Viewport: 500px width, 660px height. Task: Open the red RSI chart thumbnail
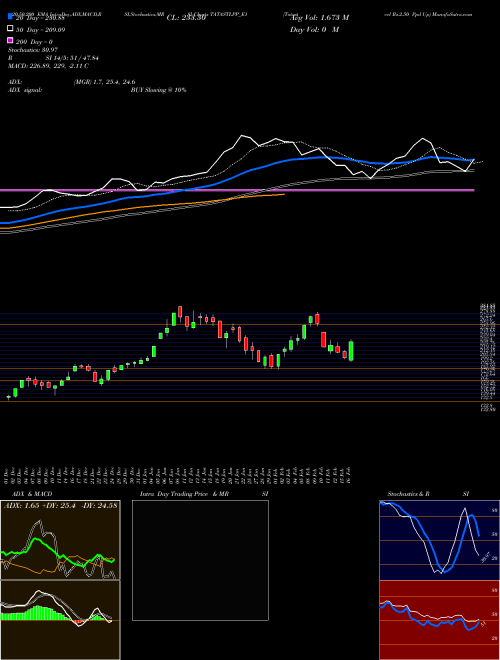tap(440, 620)
